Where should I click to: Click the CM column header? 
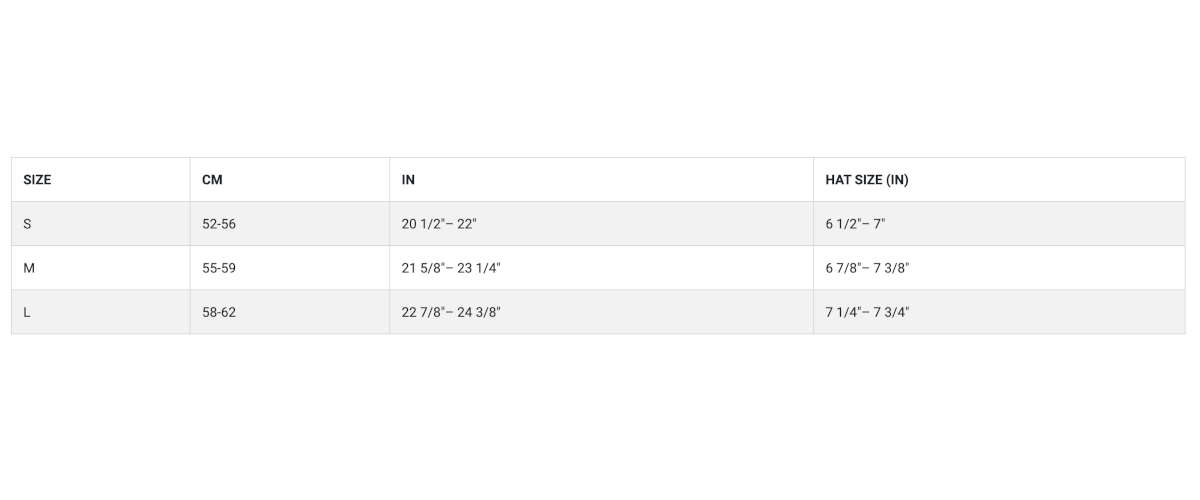pyautogui.click(x=212, y=180)
